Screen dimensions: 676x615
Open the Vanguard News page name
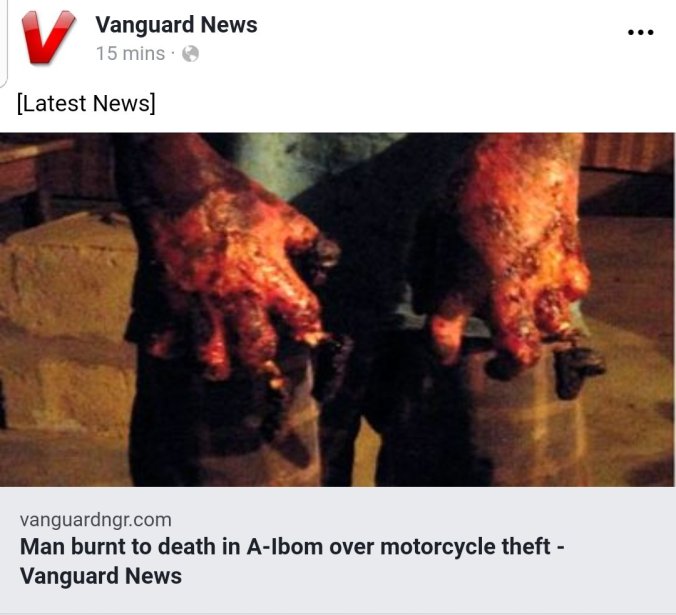coord(176,25)
